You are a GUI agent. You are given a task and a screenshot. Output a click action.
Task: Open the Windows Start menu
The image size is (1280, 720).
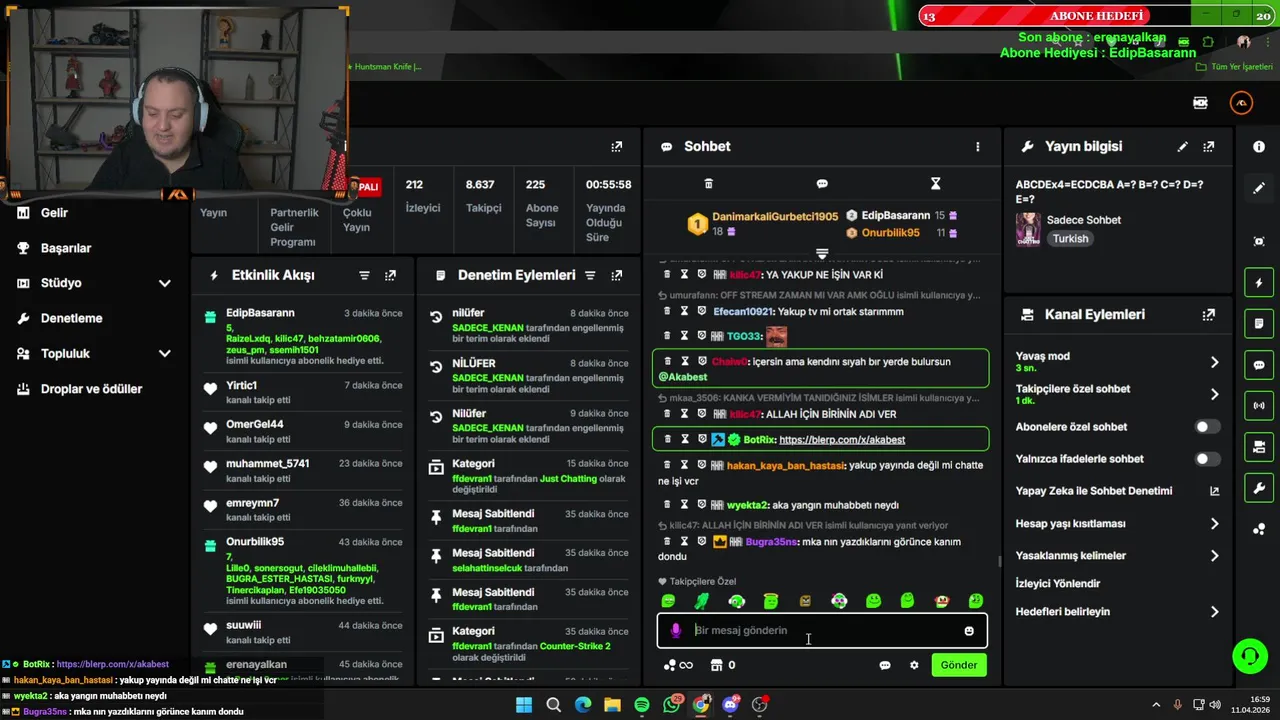524,705
